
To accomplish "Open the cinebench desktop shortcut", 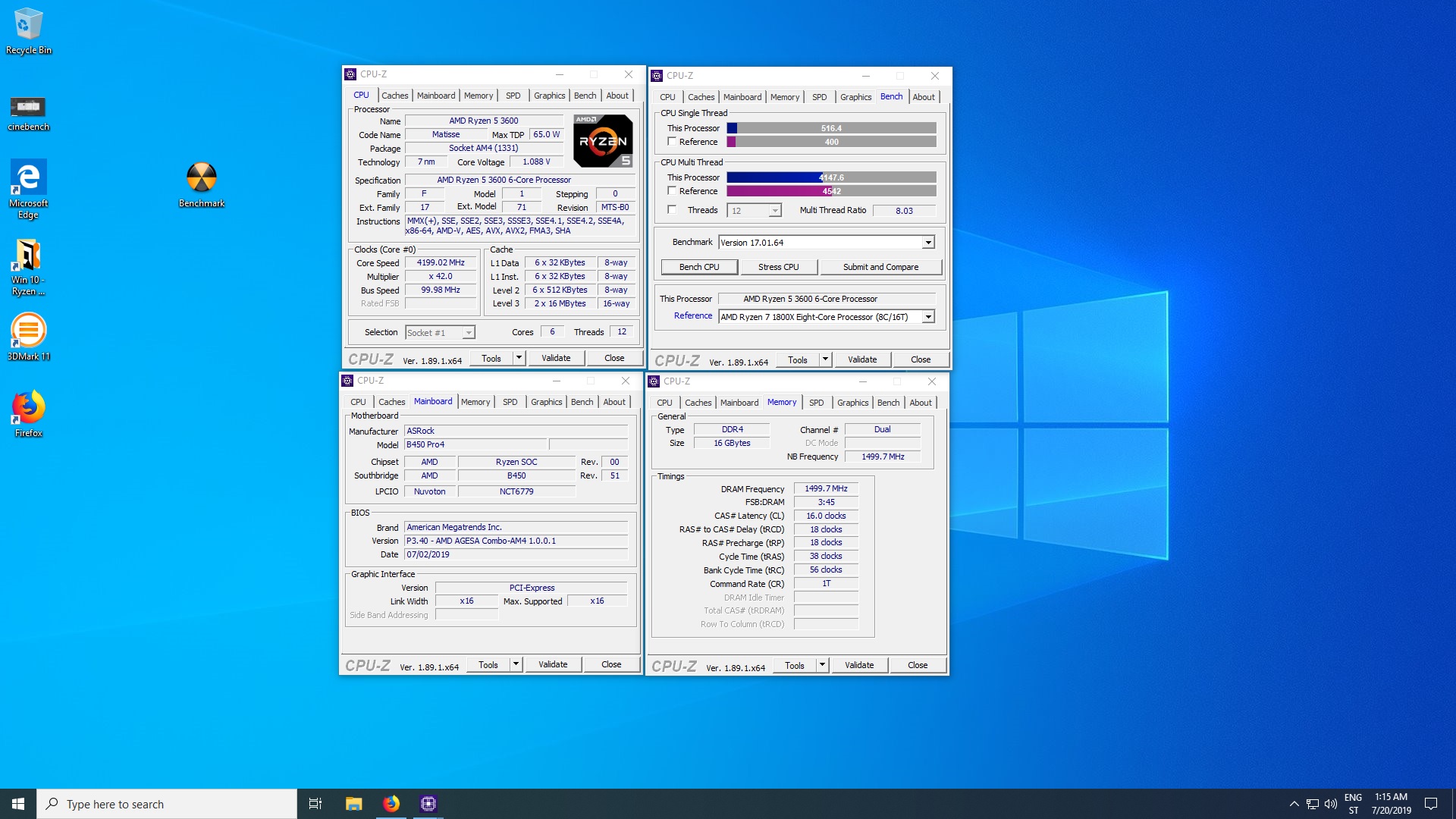I will [28, 113].
